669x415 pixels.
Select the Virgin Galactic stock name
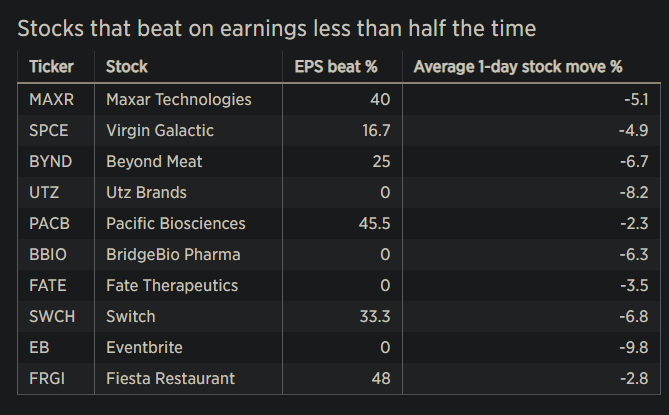point(160,130)
